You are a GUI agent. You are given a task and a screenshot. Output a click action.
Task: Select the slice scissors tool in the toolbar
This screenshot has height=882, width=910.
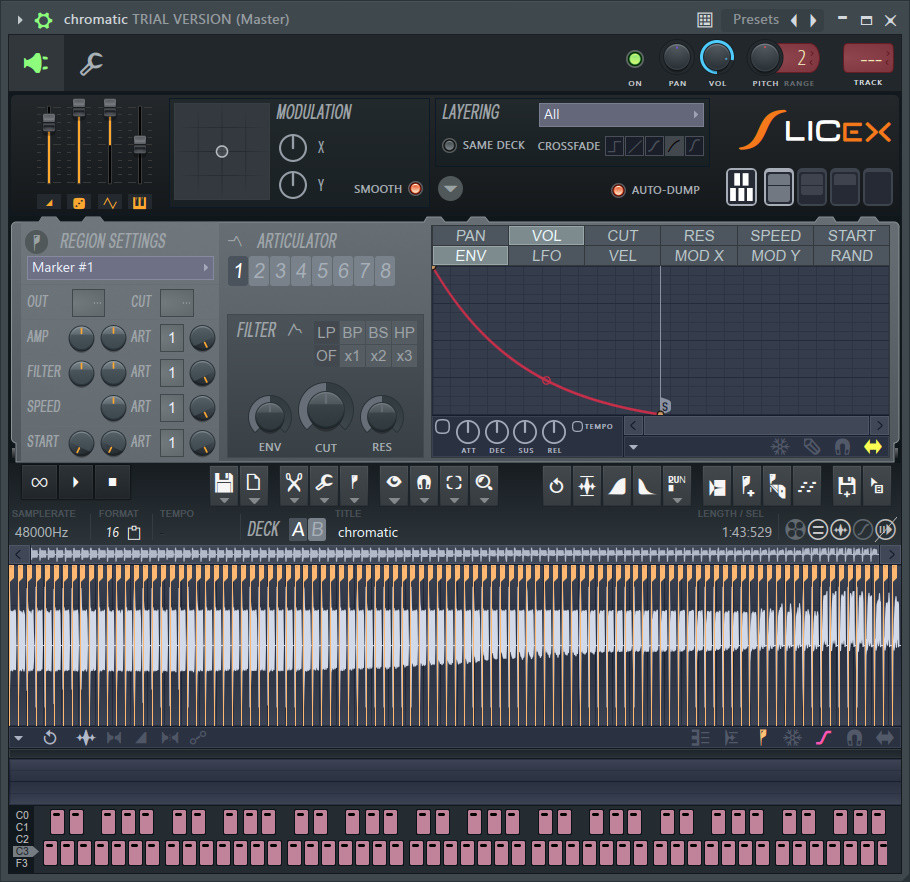click(x=293, y=484)
